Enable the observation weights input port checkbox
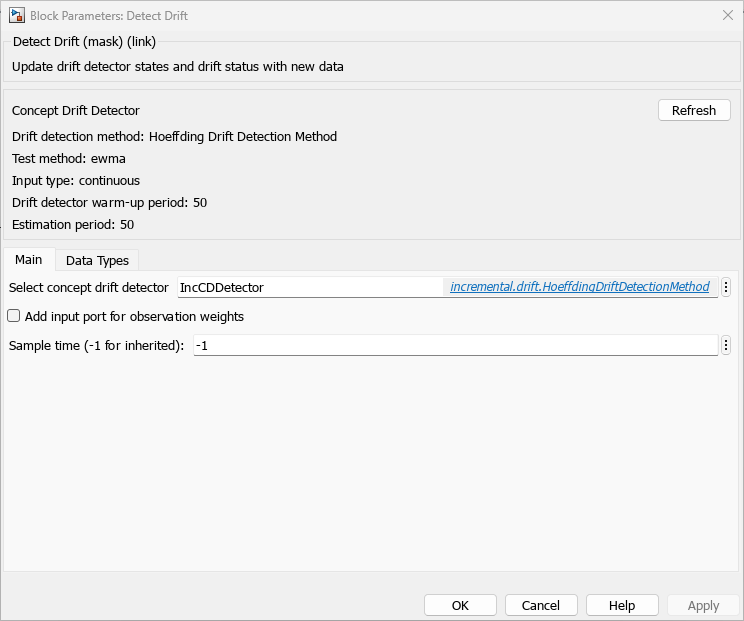The height and width of the screenshot is (621, 744). (x=14, y=316)
